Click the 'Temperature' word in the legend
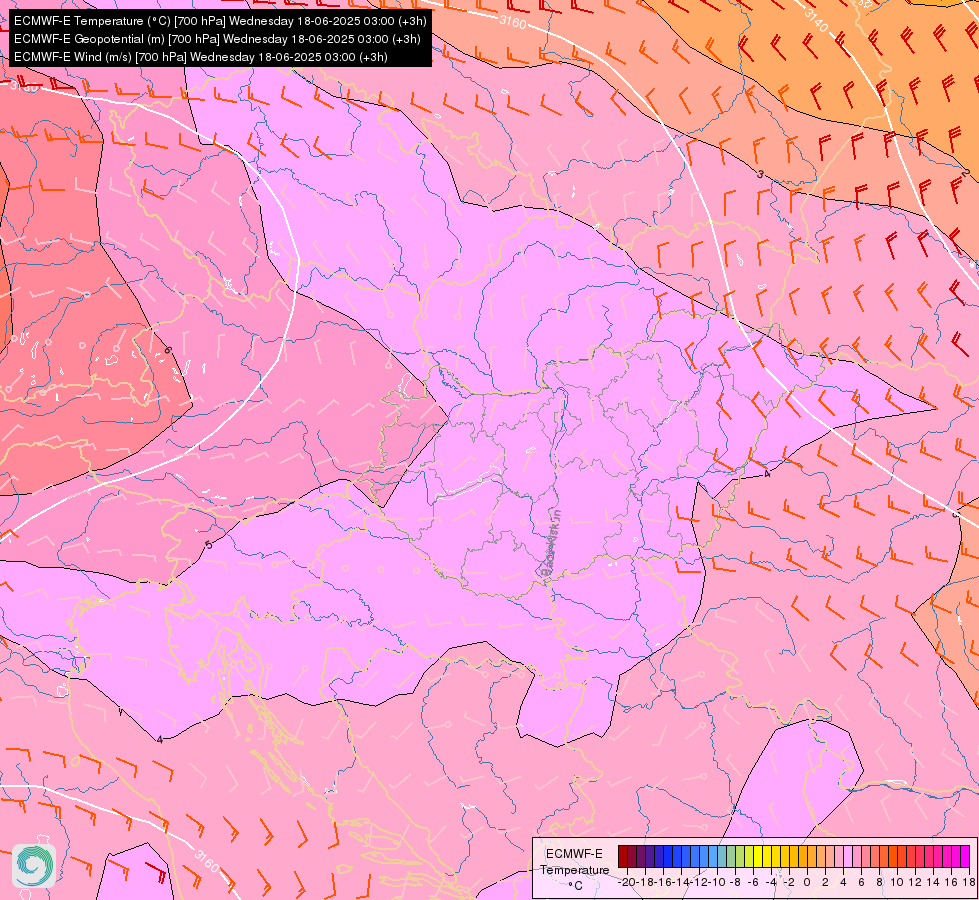 (574, 869)
